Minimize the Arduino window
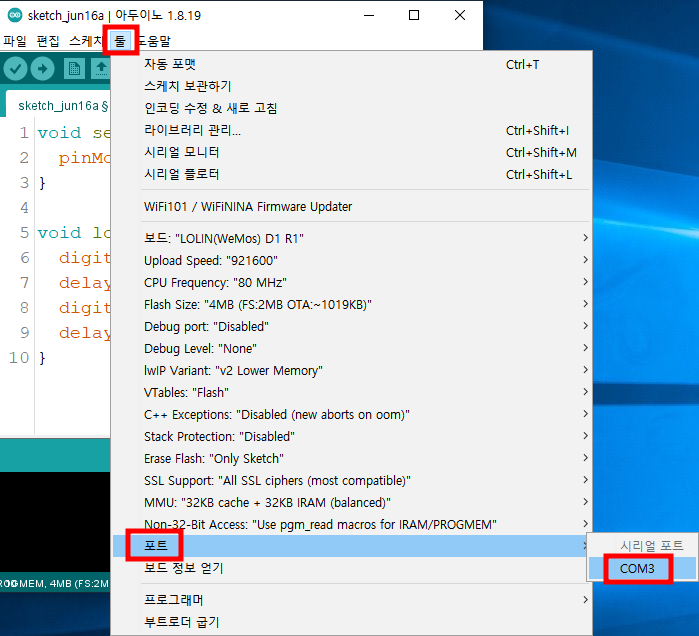Screen dimensions: 699x636 click(x=369, y=15)
